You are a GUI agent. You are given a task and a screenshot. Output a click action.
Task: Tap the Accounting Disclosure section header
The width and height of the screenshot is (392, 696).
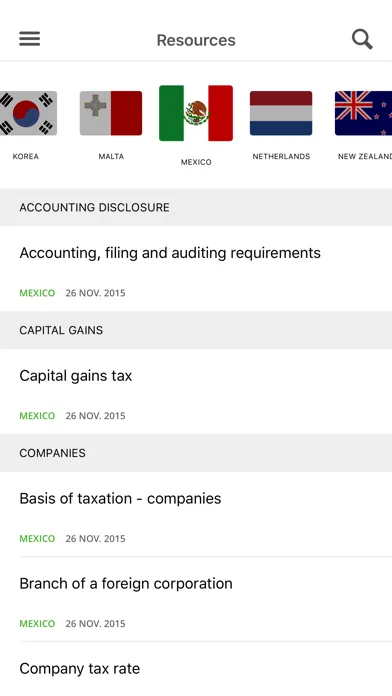click(x=196, y=207)
